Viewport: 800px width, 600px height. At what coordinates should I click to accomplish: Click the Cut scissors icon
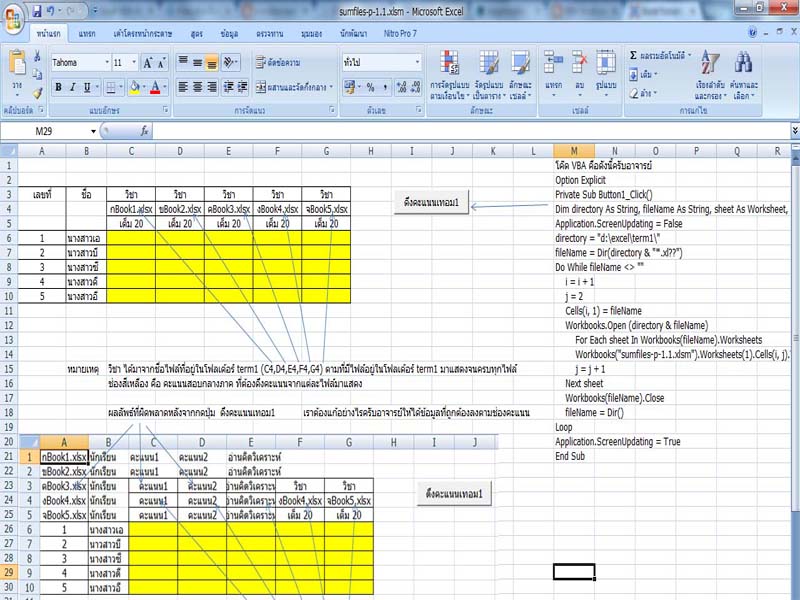click(x=37, y=56)
